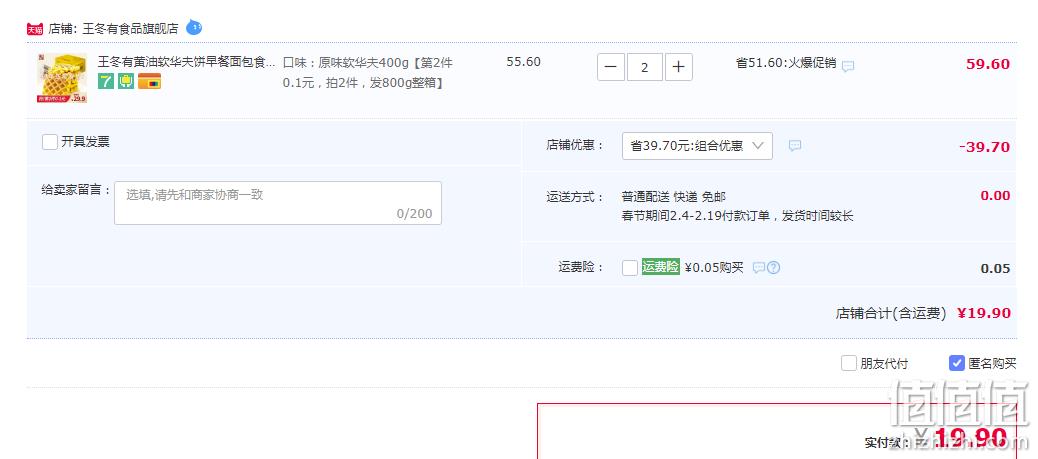This screenshot has width=1038, height=459.
Task: Open the comment icon beside 火爆促销
Action: 848,66
